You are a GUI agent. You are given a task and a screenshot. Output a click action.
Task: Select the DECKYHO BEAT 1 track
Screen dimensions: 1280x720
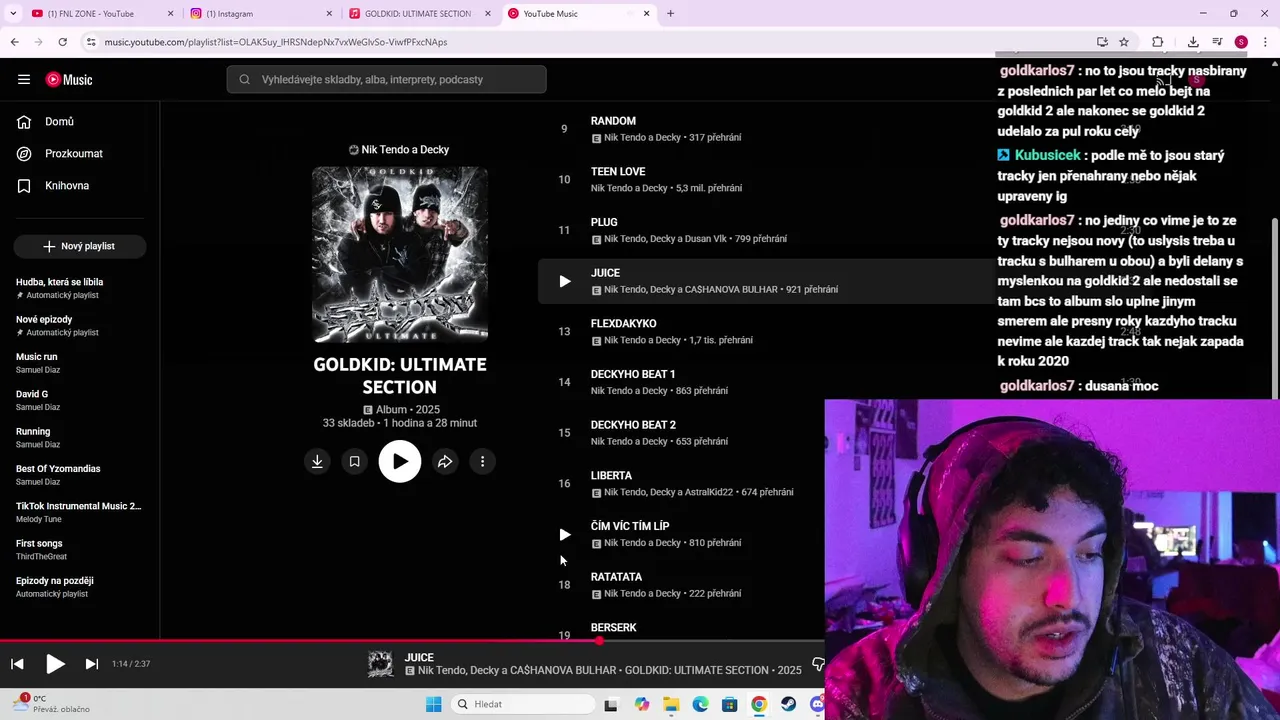(633, 374)
